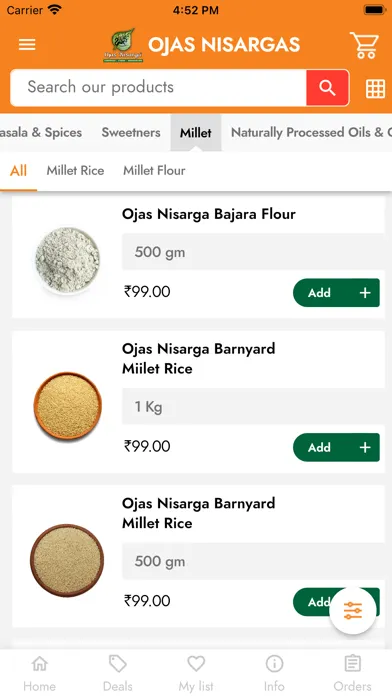392x696 pixels.
Task: Expand Barnyard Millet Rice 500 gm selector
Action: coord(253,561)
